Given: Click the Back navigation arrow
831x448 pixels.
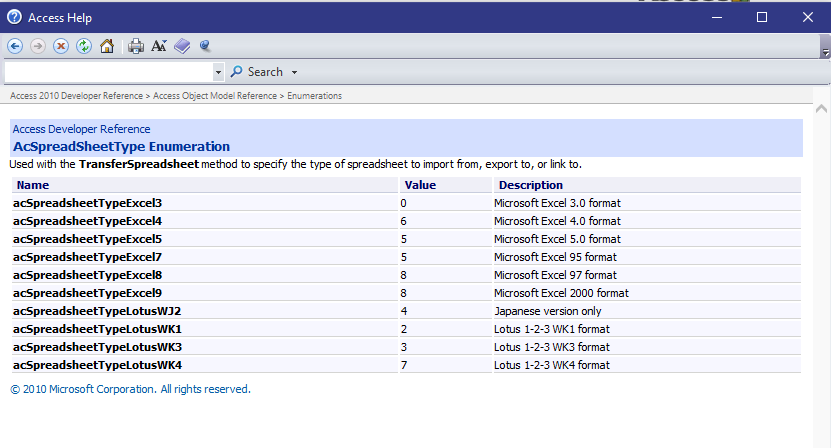Looking at the screenshot, I should coord(15,46).
